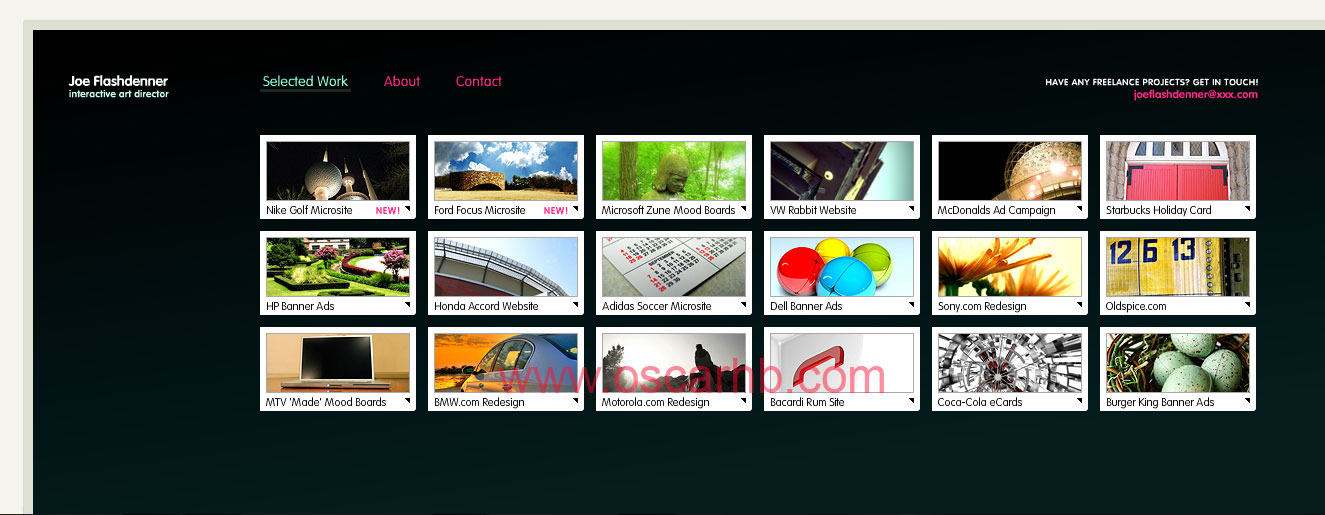
Task: Open the Sony.com Redesign thumbnail image
Action: tap(1010, 267)
